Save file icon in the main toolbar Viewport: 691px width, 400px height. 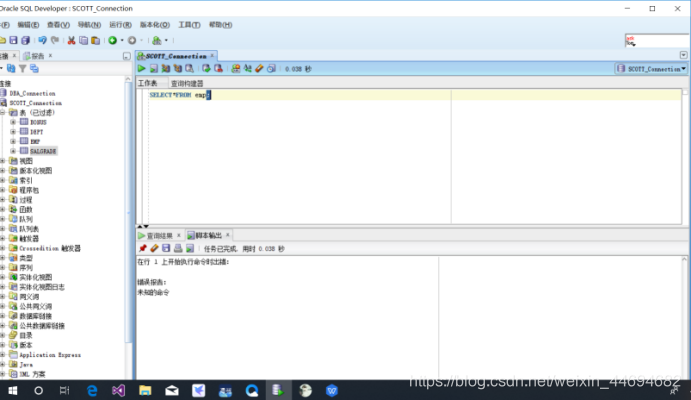click(x=13, y=41)
